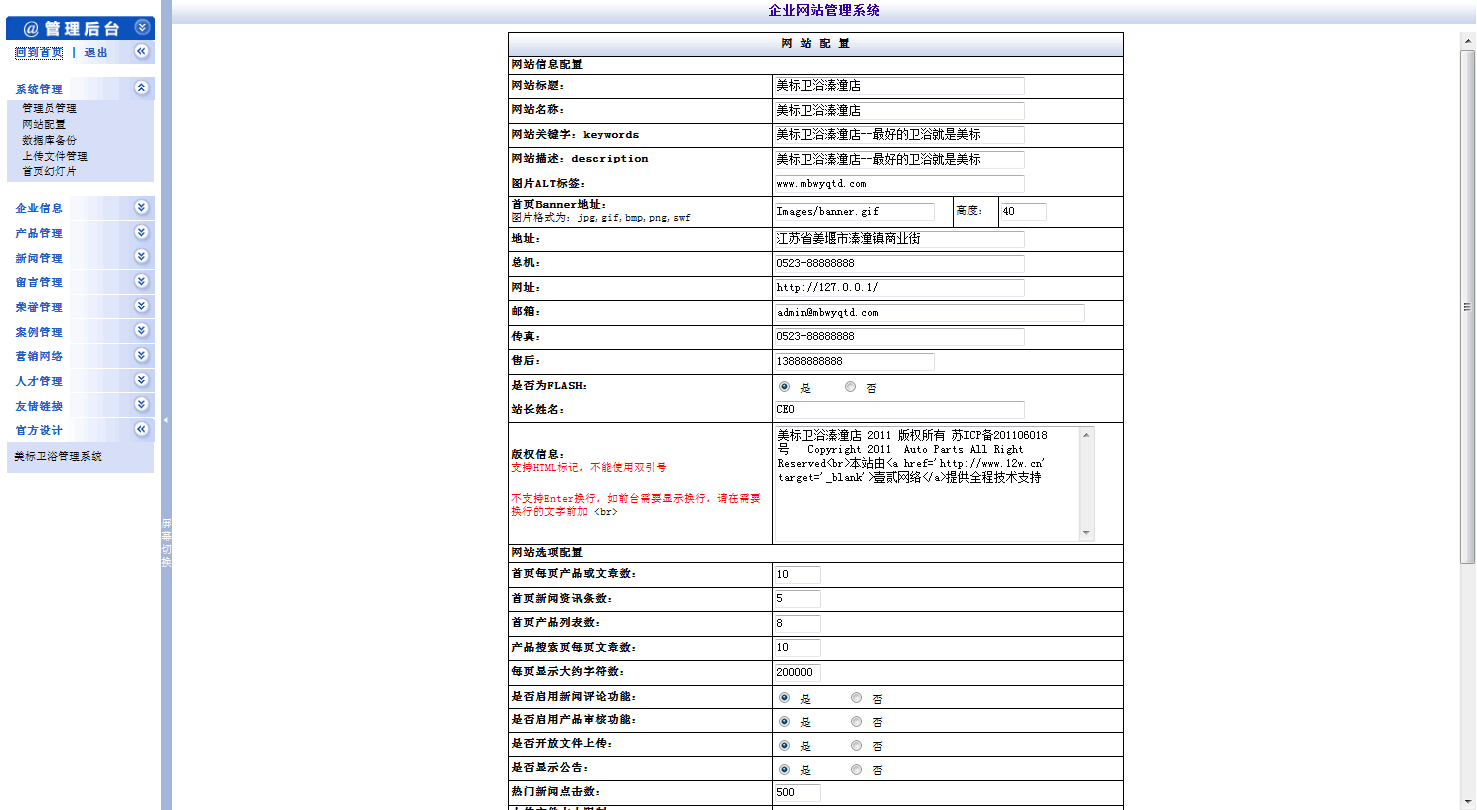This screenshot has width=1477, height=810.
Task: Click the double-arrow icon beside 官方设计
Action: pos(142,429)
